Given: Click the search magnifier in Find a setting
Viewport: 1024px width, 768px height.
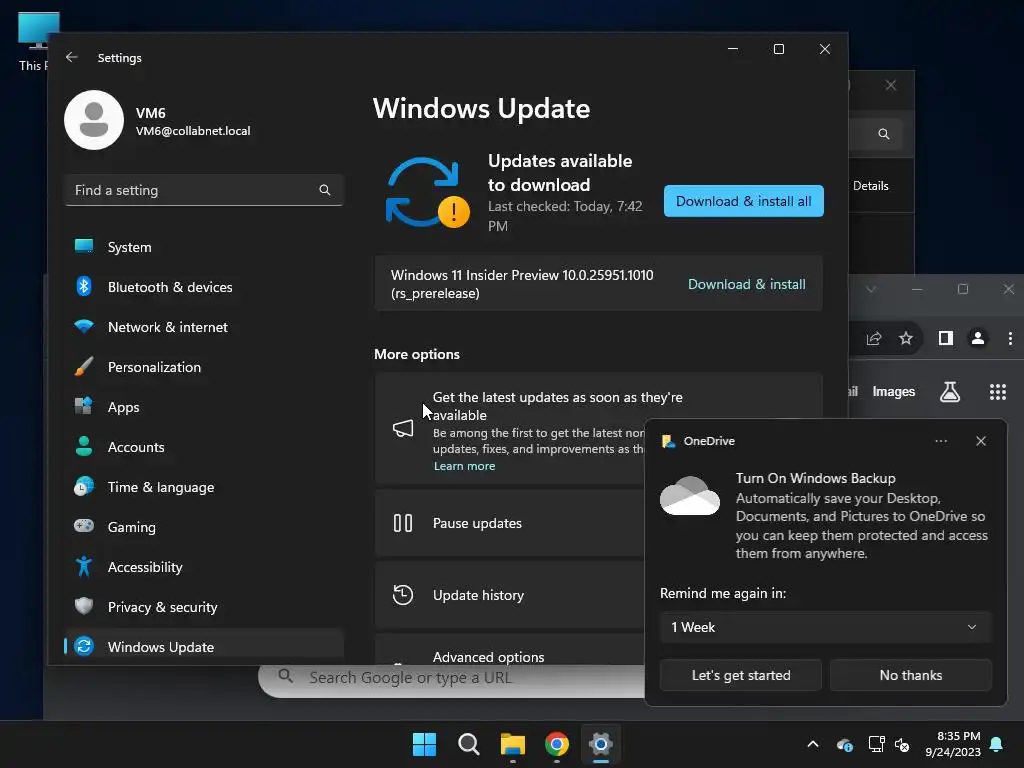Looking at the screenshot, I should tap(325, 190).
